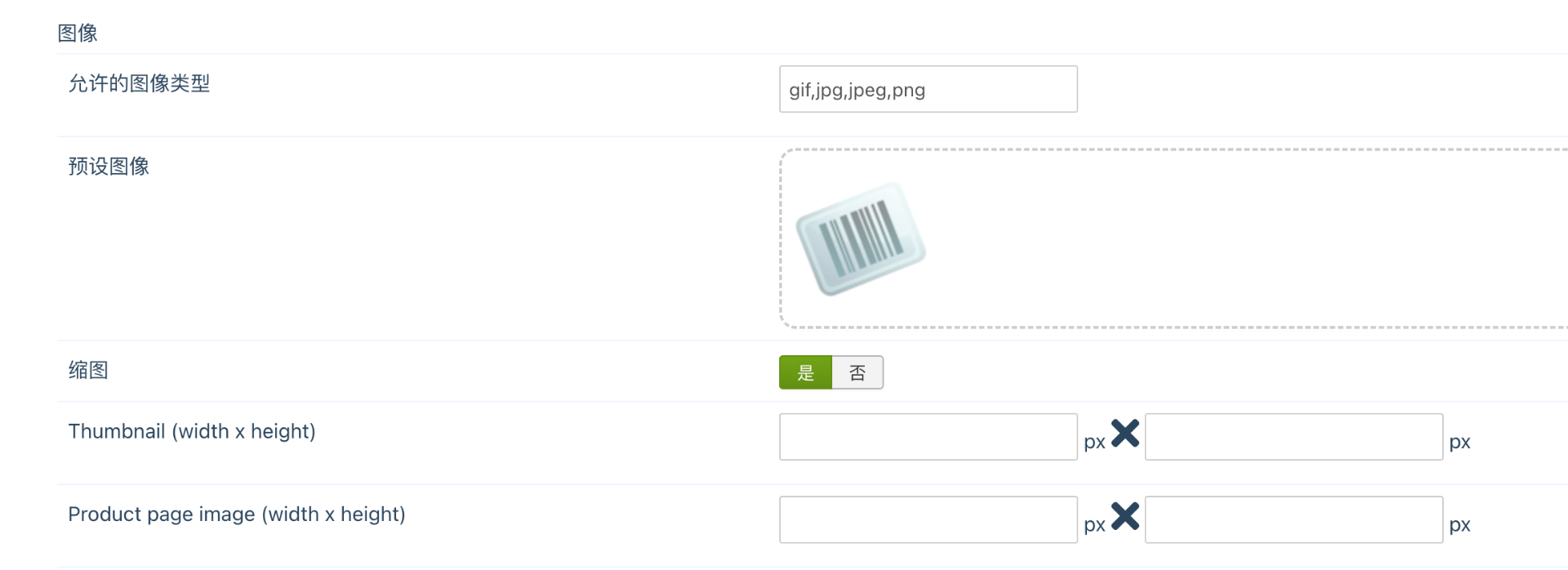
Task: Click px unit after Thumbnail height field
Action: tap(1459, 443)
